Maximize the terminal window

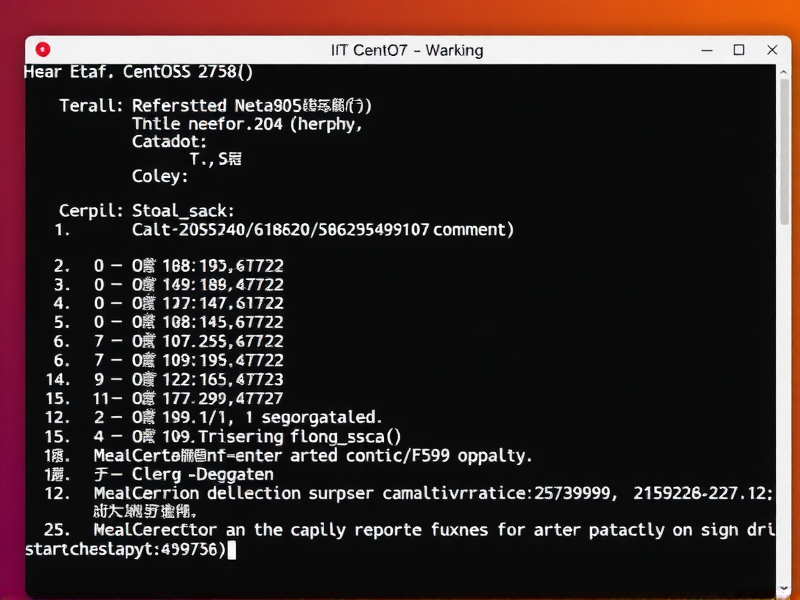739,49
